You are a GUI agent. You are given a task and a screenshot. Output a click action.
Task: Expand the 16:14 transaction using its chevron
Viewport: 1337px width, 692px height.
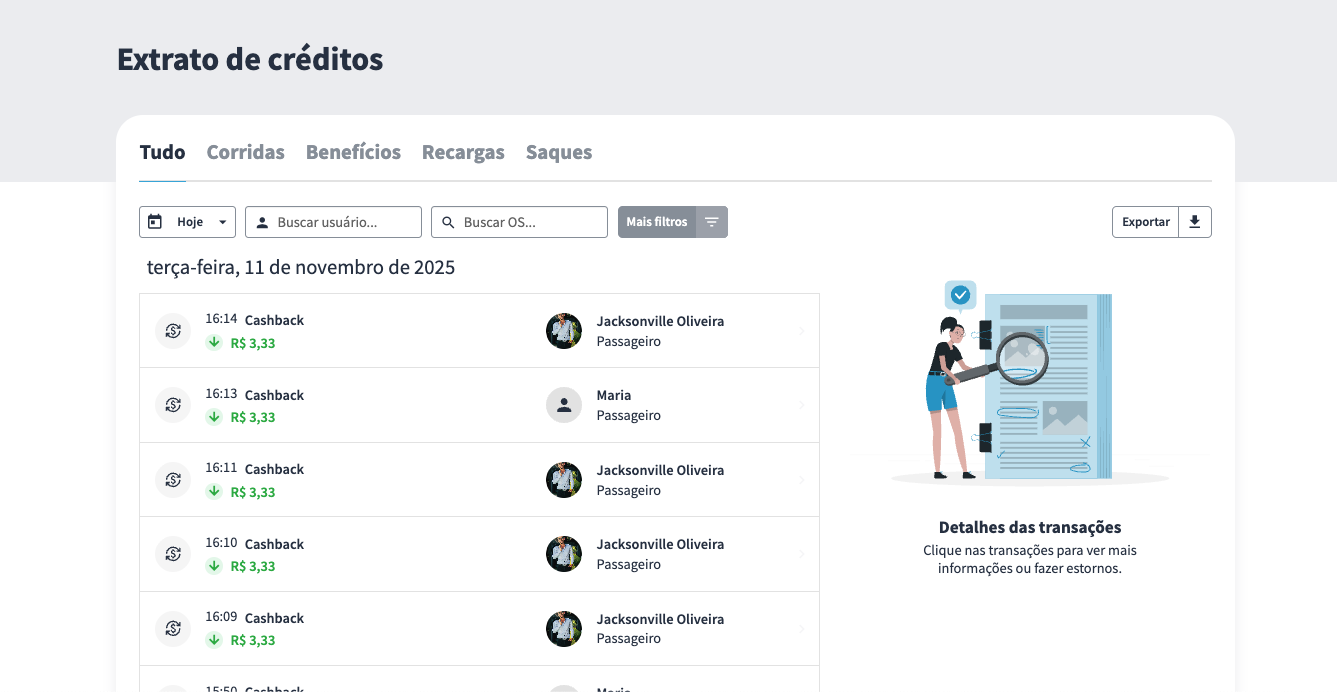pos(801,331)
